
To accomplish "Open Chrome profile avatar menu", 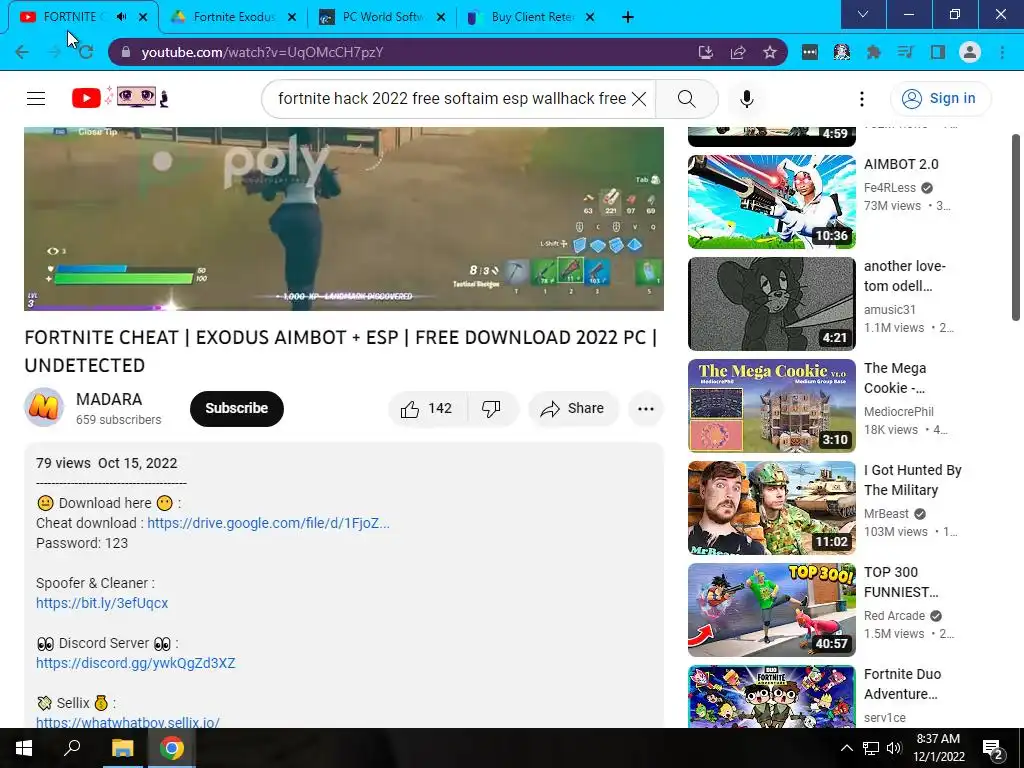I will coord(970,52).
